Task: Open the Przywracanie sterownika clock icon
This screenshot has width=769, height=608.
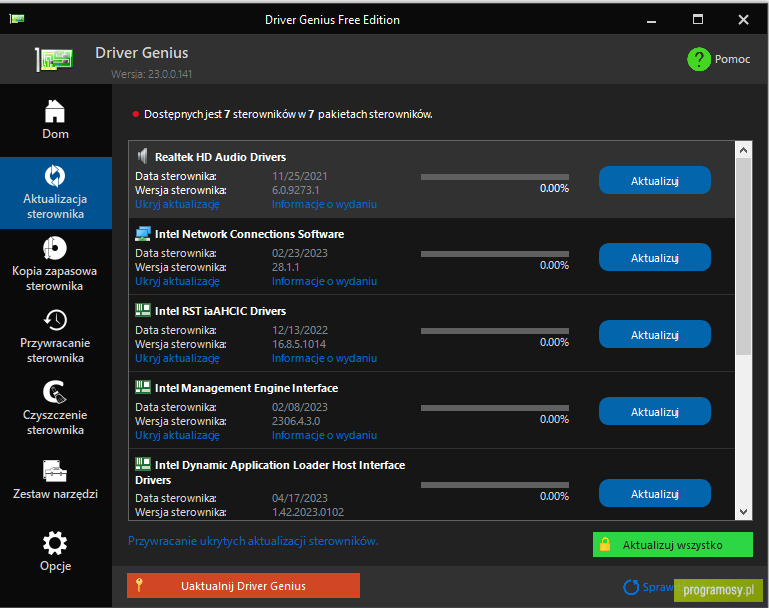Action: coord(55,320)
